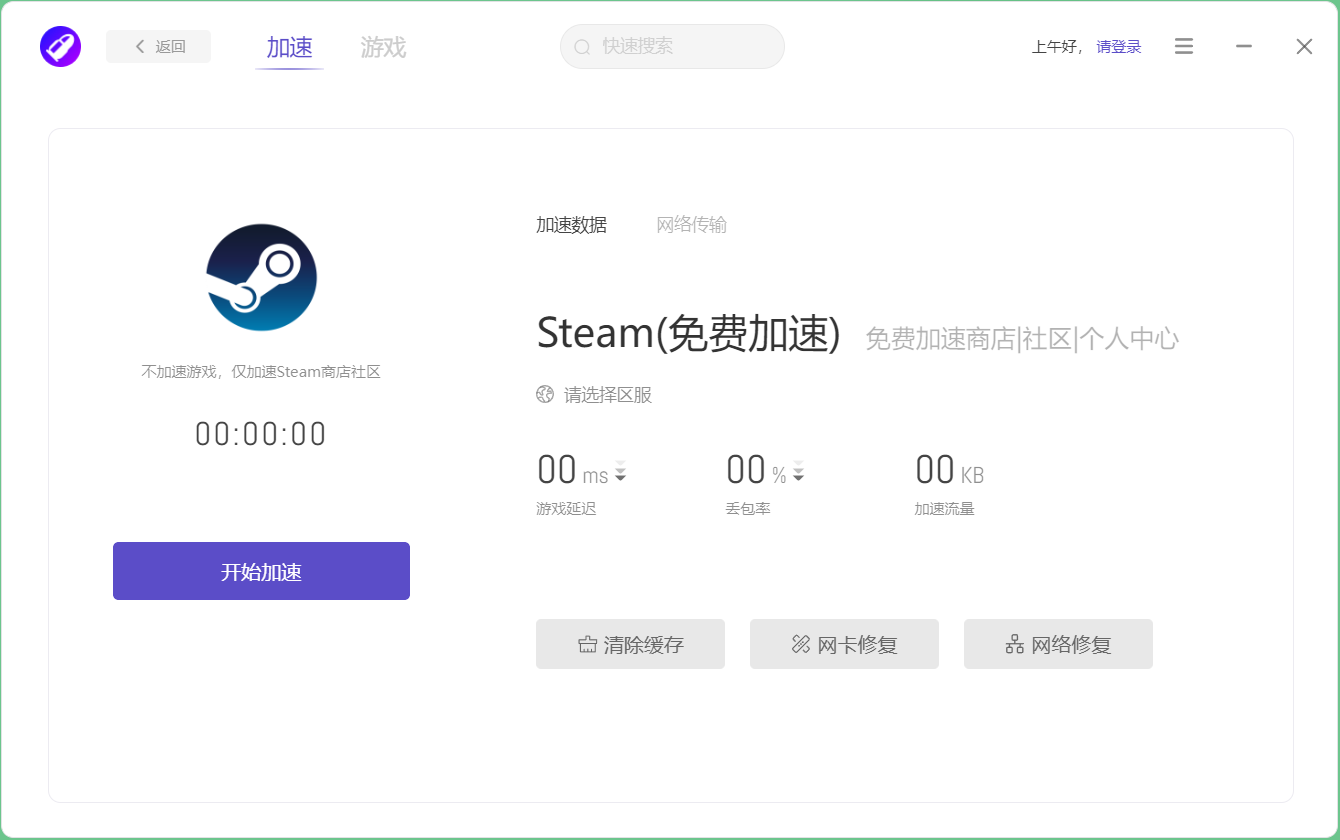Close the accelerator window
The image size is (1340, 840).
[x=1304, y=46]
